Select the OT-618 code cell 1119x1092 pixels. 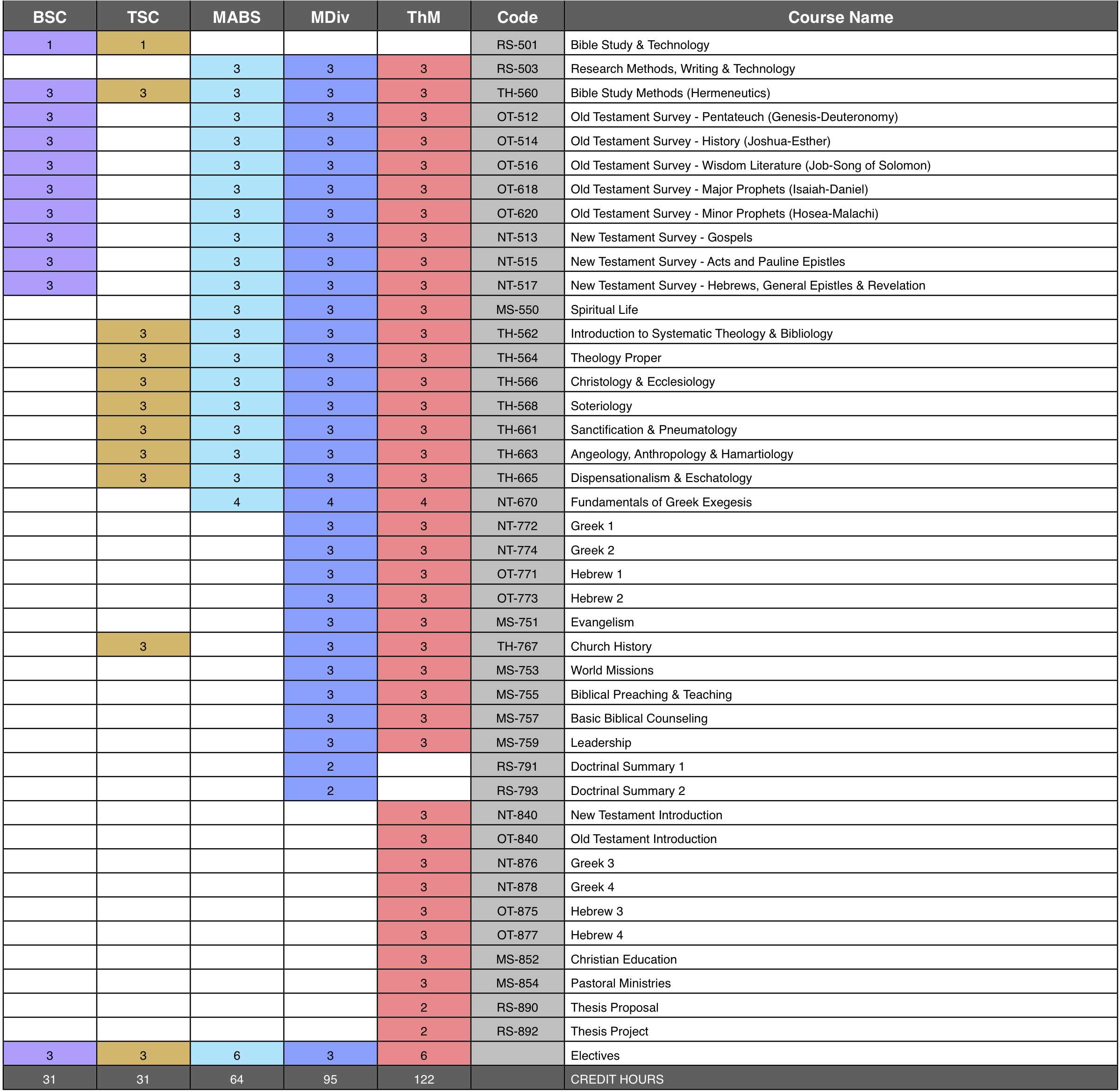click(x=518, y=189)
